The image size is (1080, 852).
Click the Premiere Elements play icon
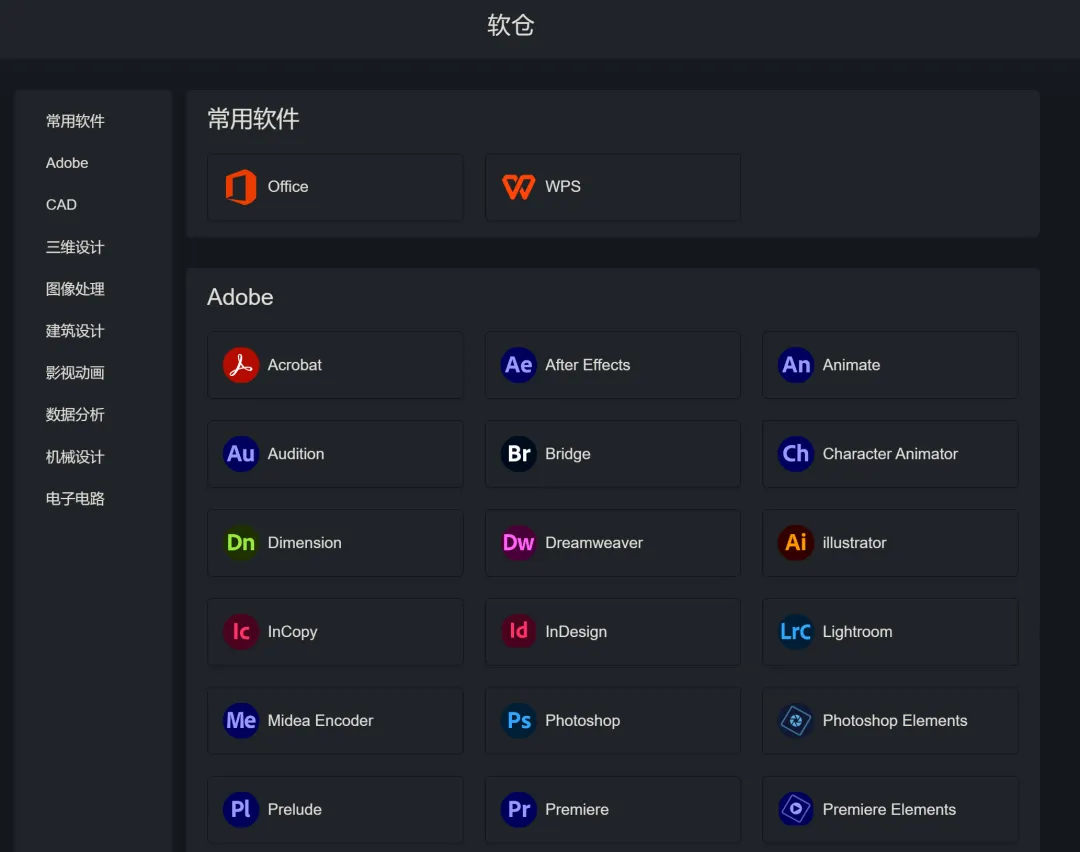click(x=796, y=809)
